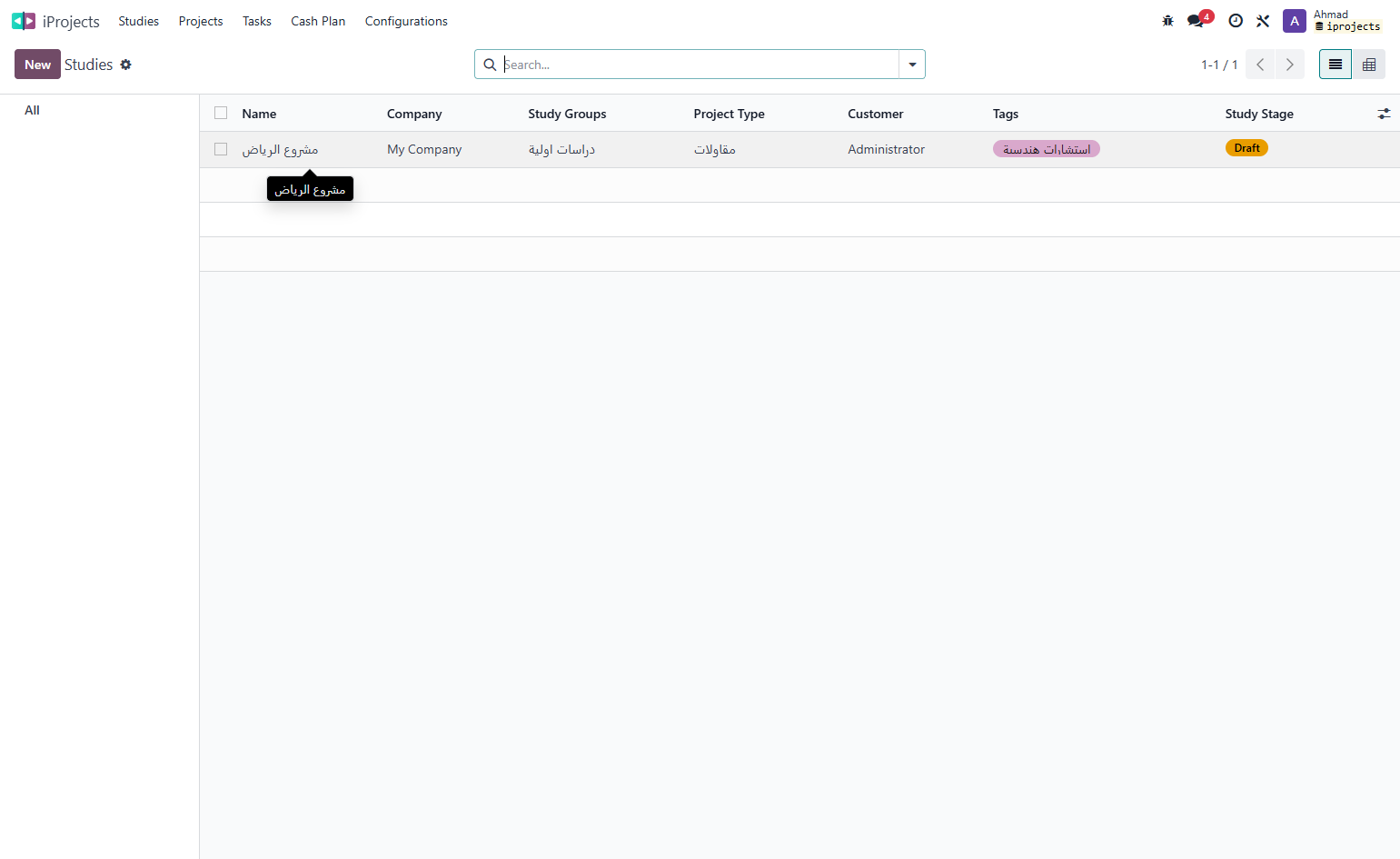Open the مشروع الرياض record name
This screenshot has height=859, width=1400.
coord(280,149)
